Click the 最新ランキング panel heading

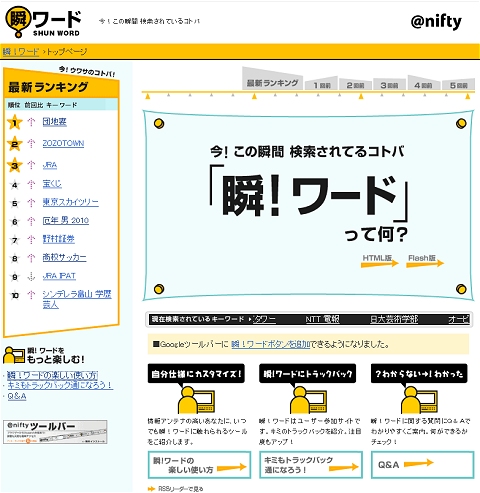pos(48,87)
